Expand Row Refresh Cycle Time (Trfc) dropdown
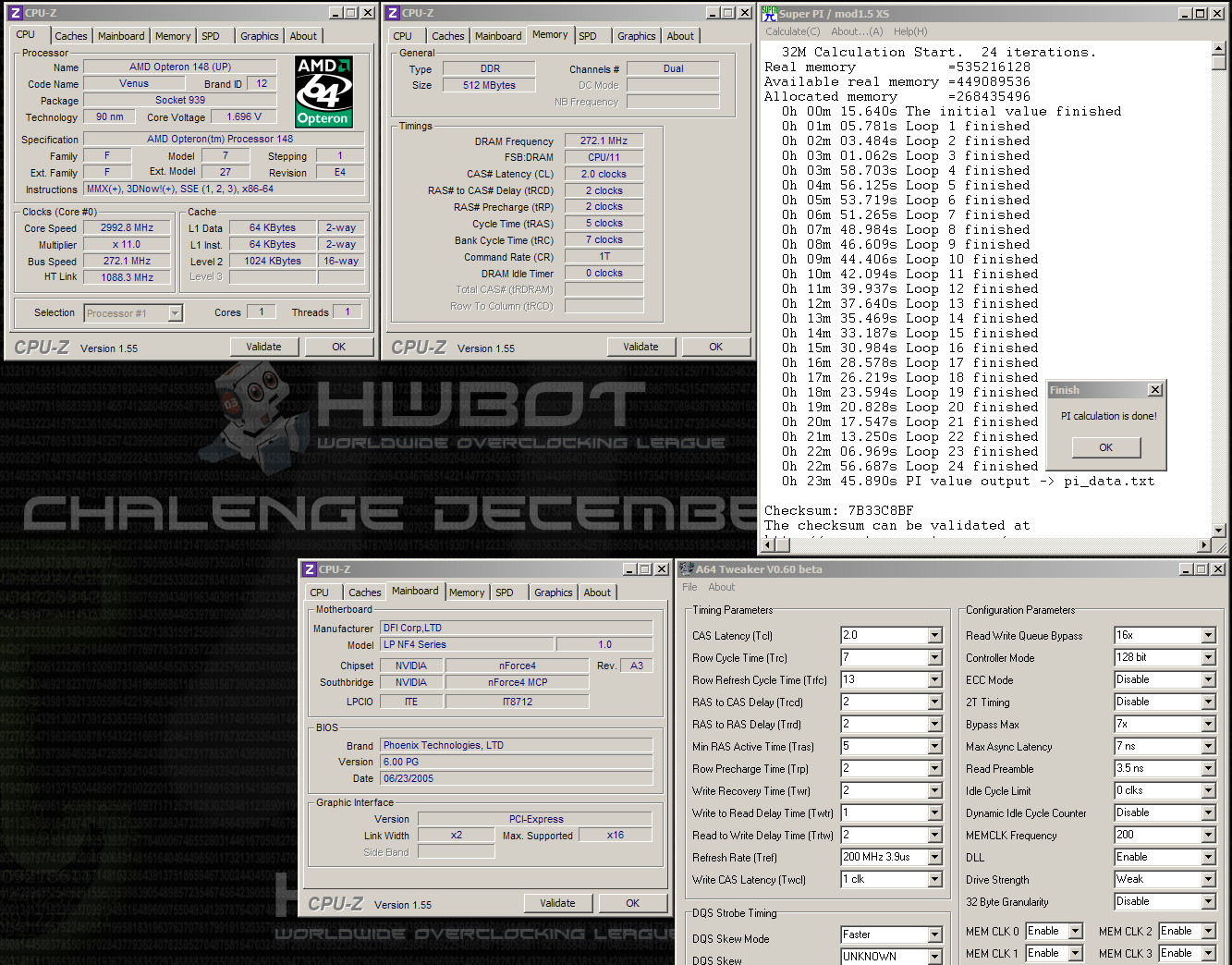 pos(935,680)
